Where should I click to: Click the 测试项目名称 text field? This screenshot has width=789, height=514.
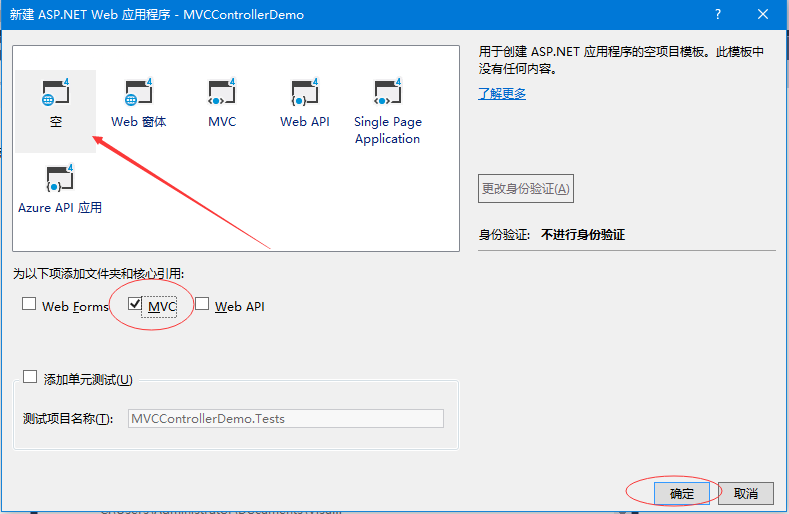285,419
